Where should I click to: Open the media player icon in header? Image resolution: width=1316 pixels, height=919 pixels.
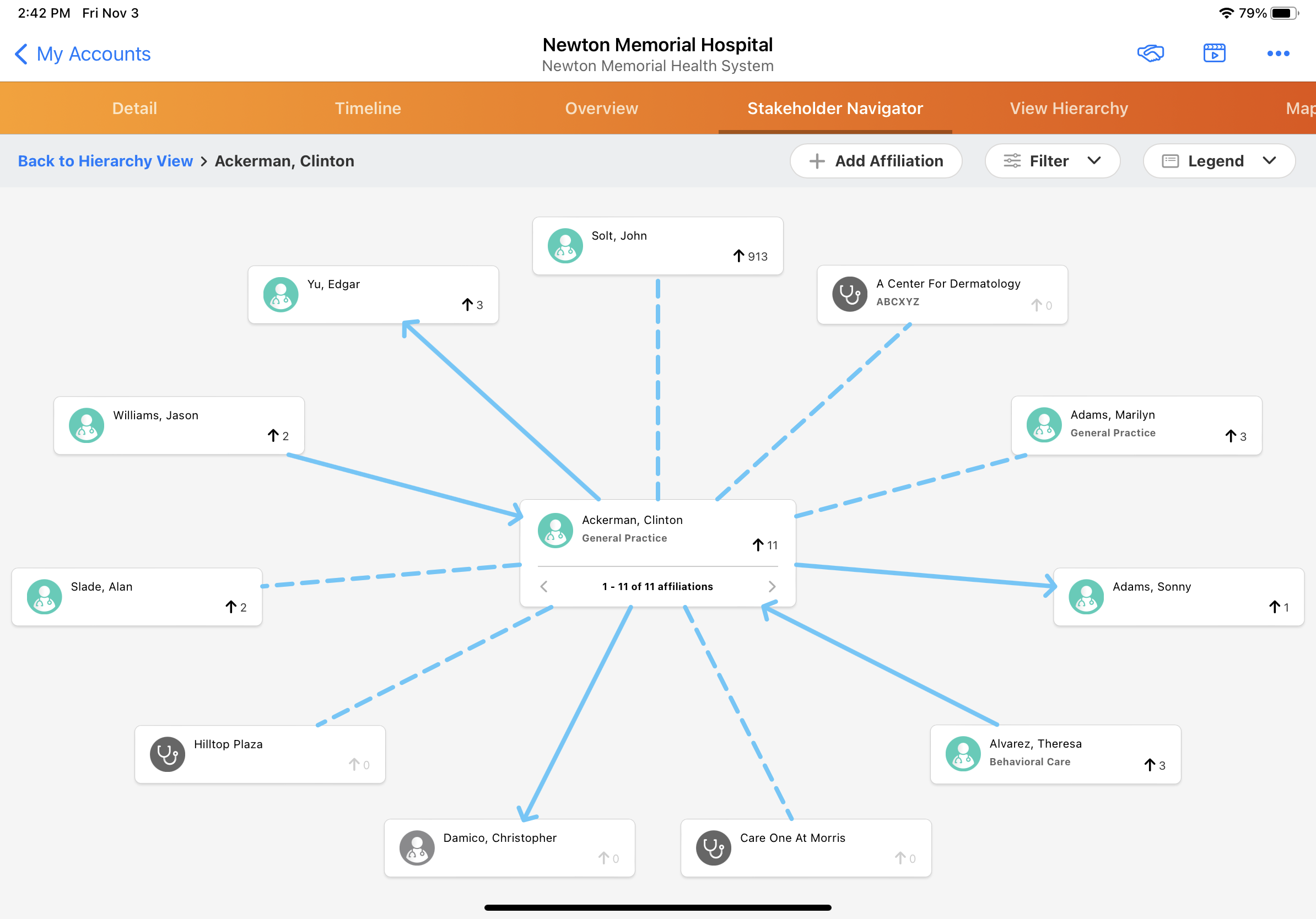pyautogui.click(x=1214, y=53)
